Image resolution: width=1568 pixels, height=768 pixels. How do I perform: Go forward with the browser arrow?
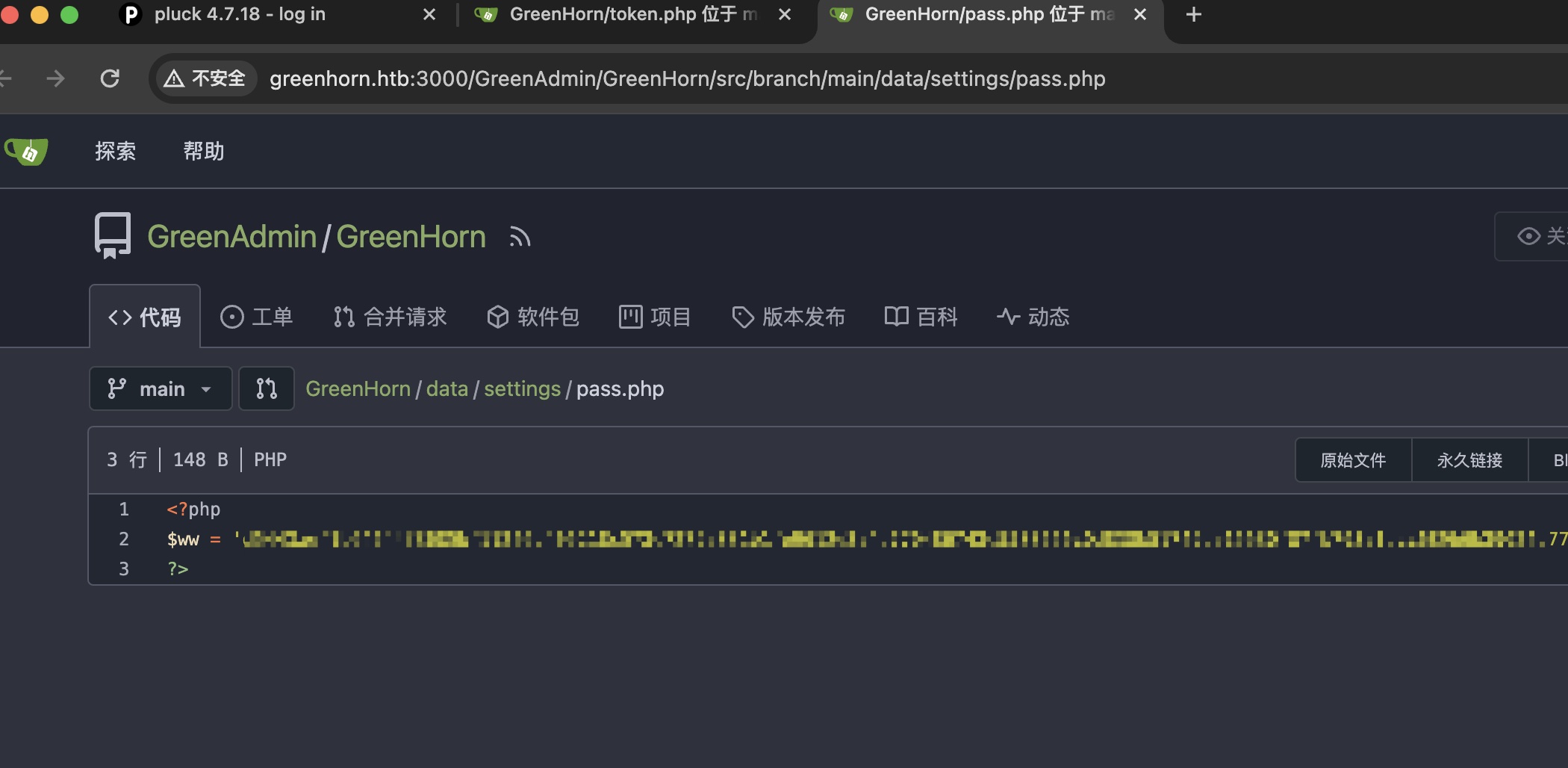click(55, 78)
